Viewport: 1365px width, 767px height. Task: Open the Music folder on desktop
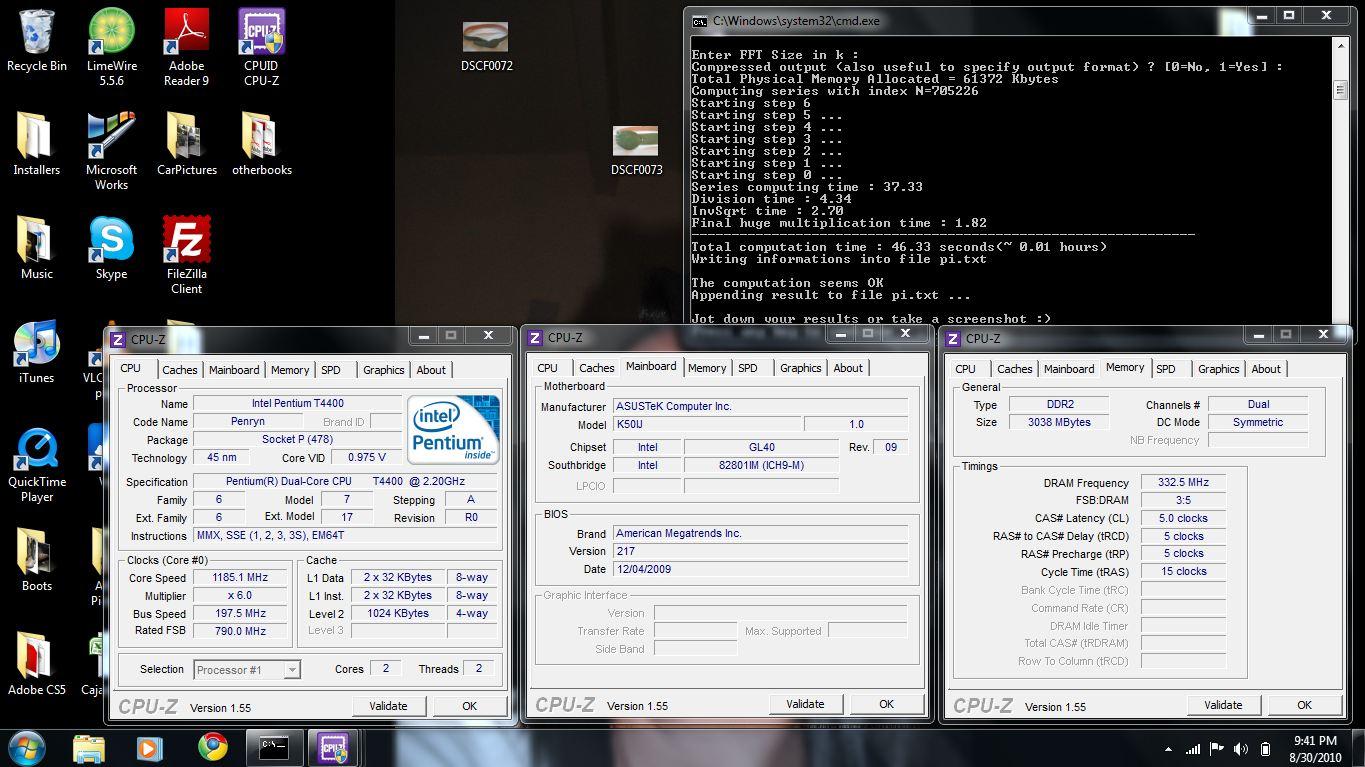[37, 248]
